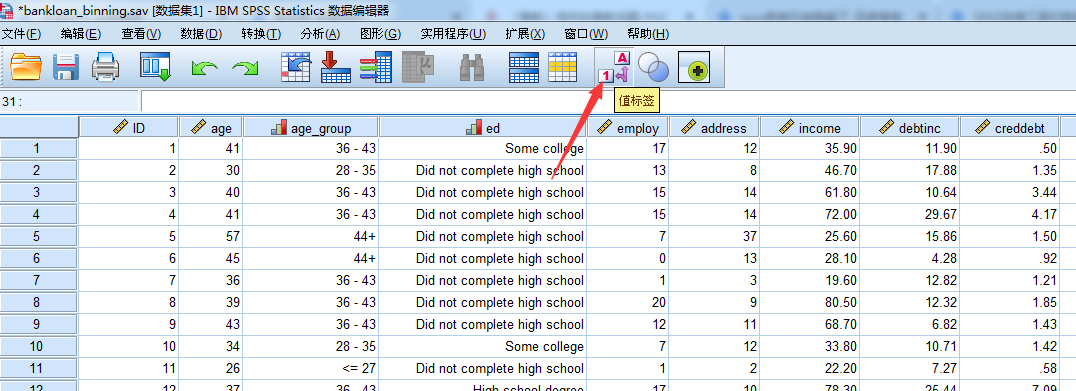Screen dimensions: 1076x391
Task: Select the income column header
Action: click(810, 128)
